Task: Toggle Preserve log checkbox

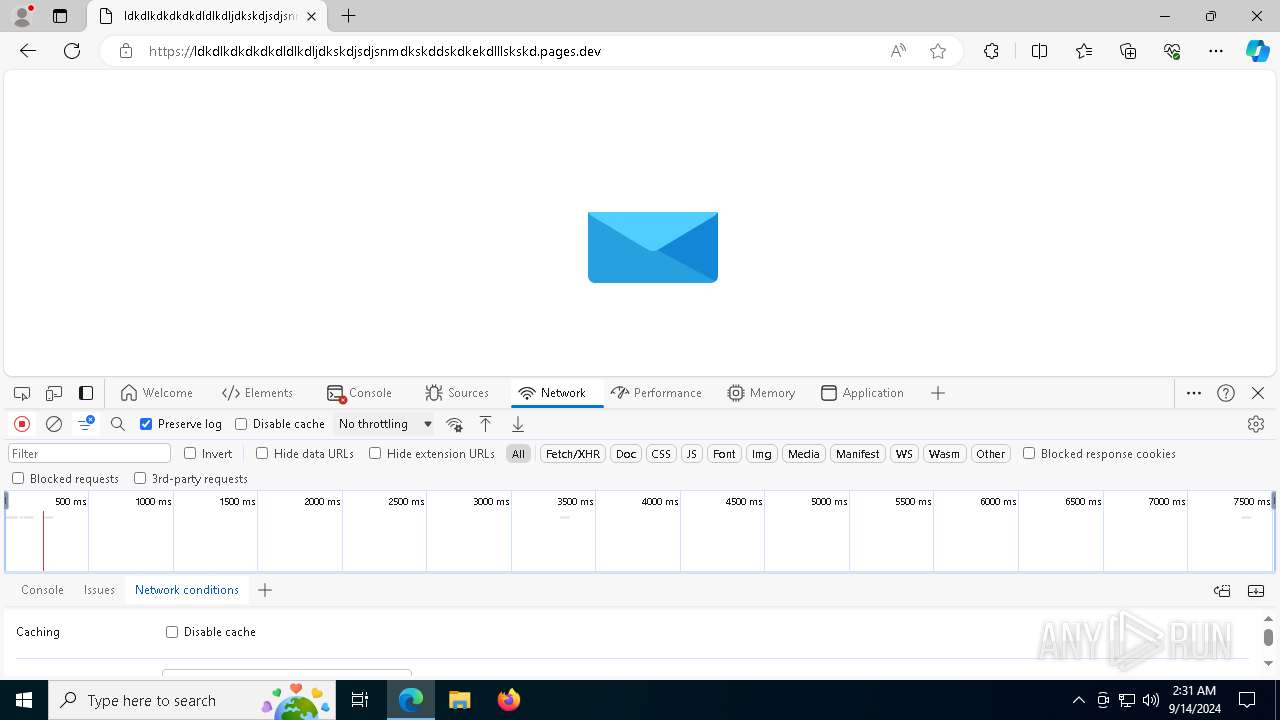Action: [x=146, y=424]
